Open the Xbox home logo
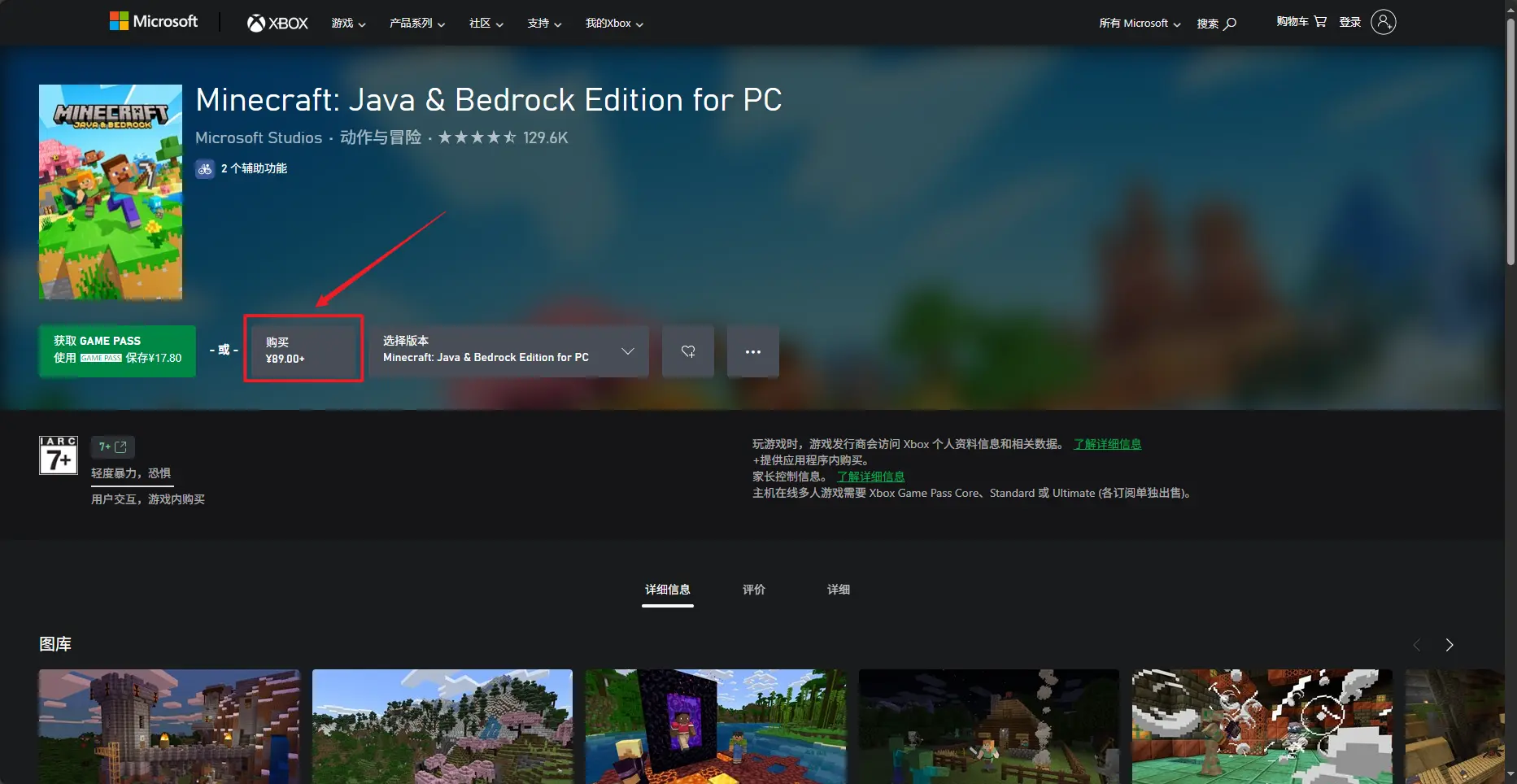The width and height of the screenshot is (1517, 784). point(277,24)
